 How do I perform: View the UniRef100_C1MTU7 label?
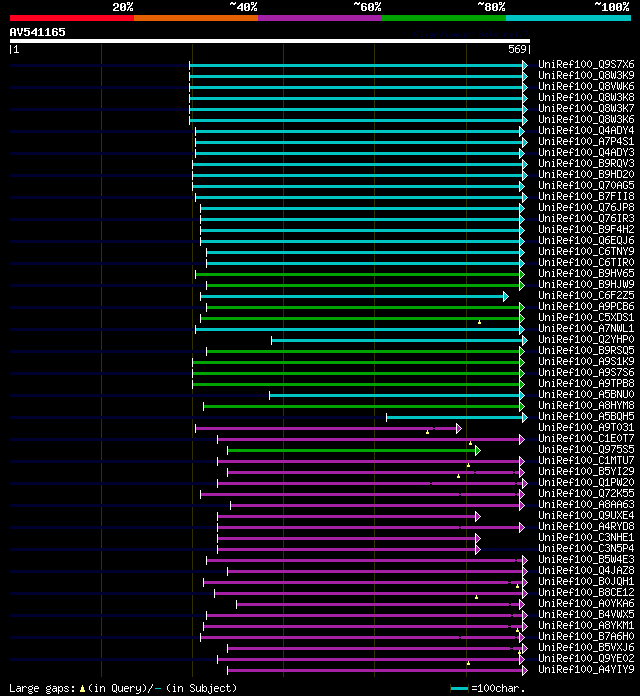(x=586, y=460)
